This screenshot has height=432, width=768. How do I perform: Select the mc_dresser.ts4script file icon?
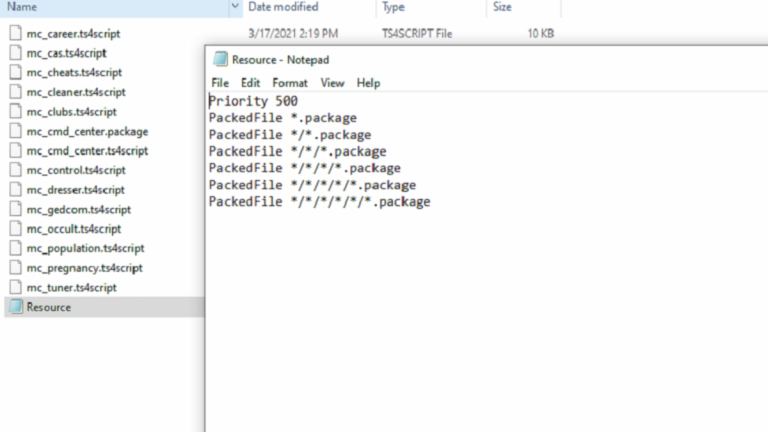15,190
